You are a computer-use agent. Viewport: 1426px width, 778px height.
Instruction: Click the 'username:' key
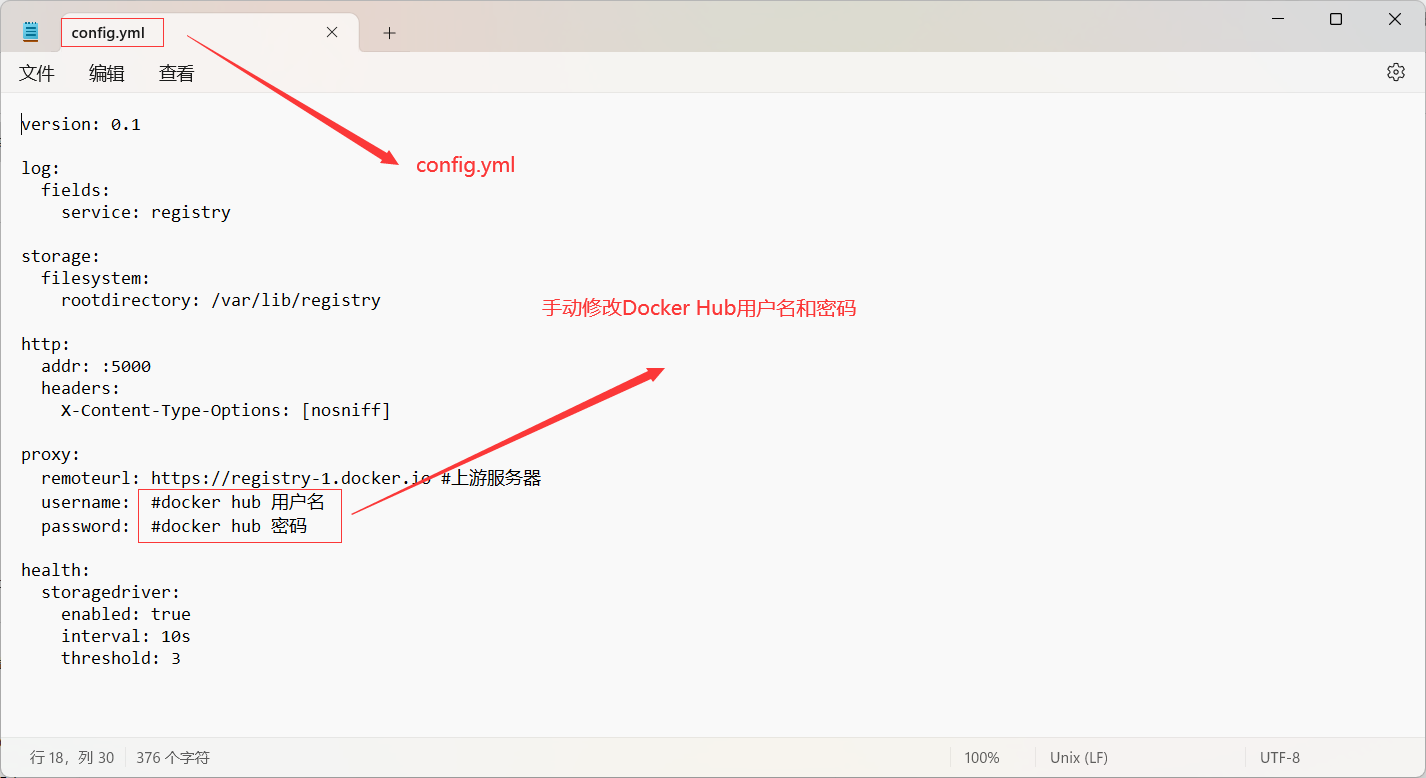86,502
